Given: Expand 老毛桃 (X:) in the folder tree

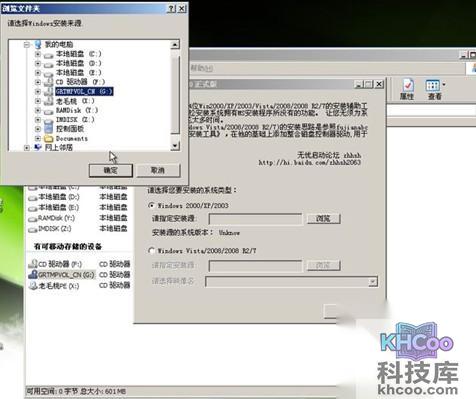Looking at the screenshot, I should (x=38, y=101).
